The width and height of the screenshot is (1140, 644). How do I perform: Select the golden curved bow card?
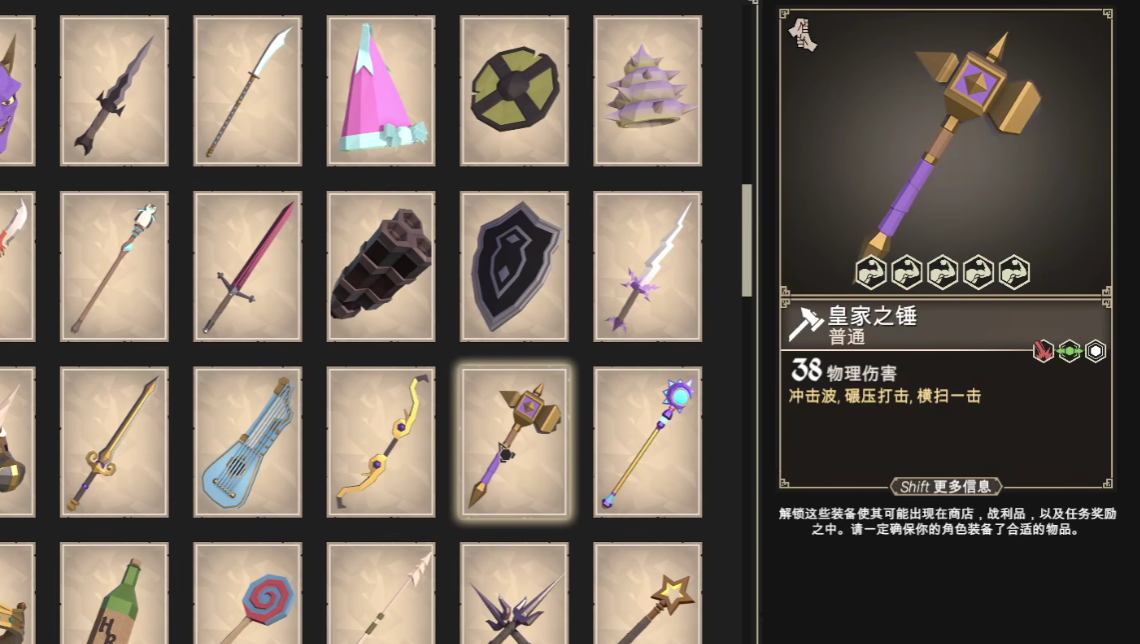tap(381, 442)
